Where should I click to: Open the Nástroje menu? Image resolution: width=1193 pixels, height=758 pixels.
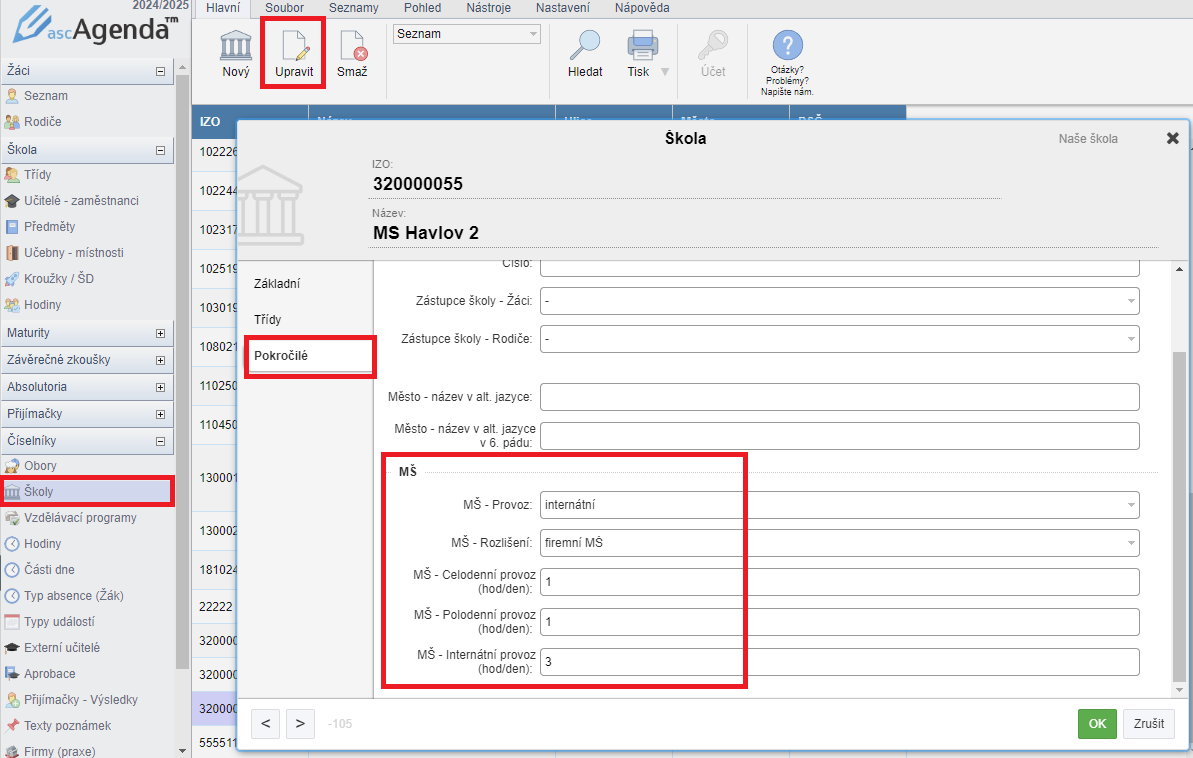(488, 8)
